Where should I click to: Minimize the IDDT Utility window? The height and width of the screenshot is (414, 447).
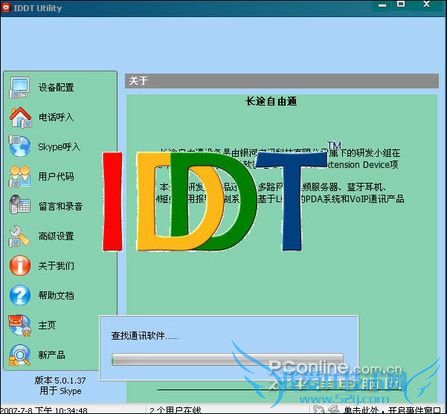coord(382,5)
